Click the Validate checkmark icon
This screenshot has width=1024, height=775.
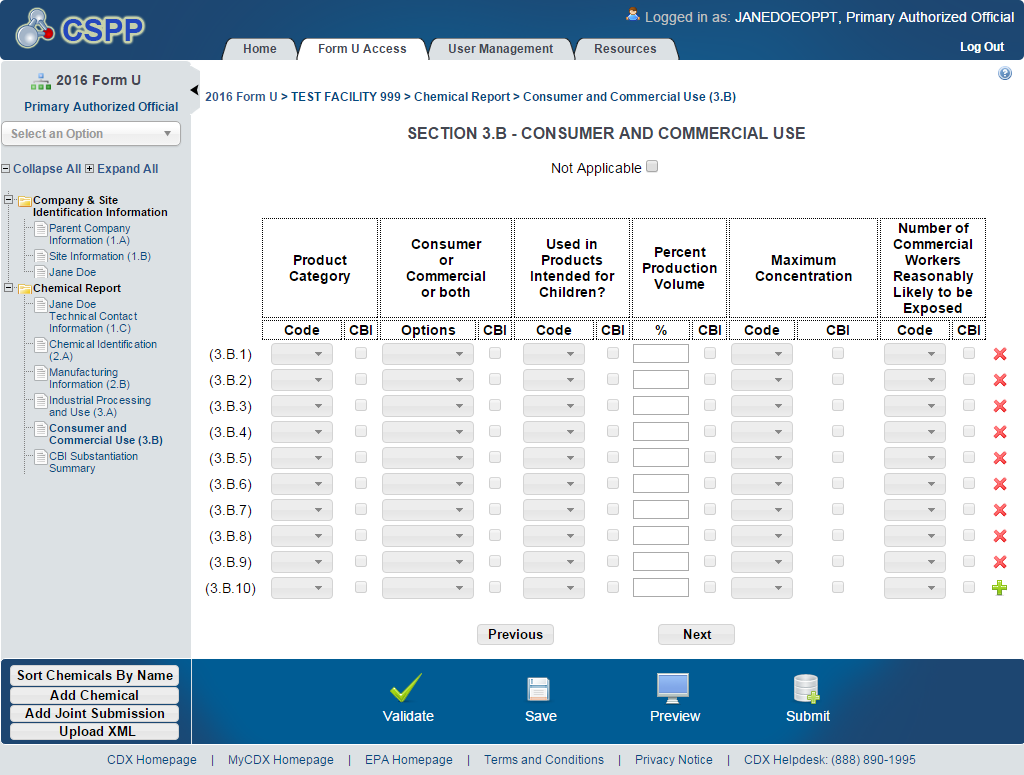click(407, 688)
